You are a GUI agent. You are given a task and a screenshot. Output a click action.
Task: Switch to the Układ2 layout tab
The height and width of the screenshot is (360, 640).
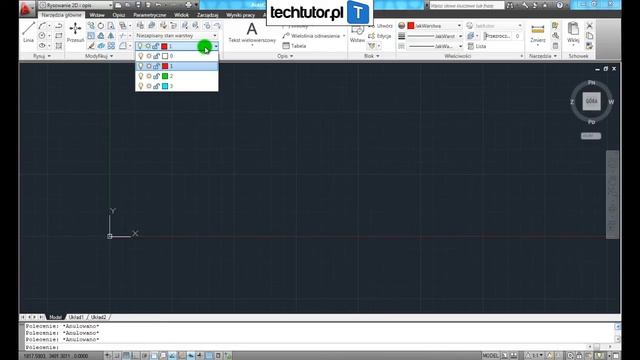tap(98, 317)
